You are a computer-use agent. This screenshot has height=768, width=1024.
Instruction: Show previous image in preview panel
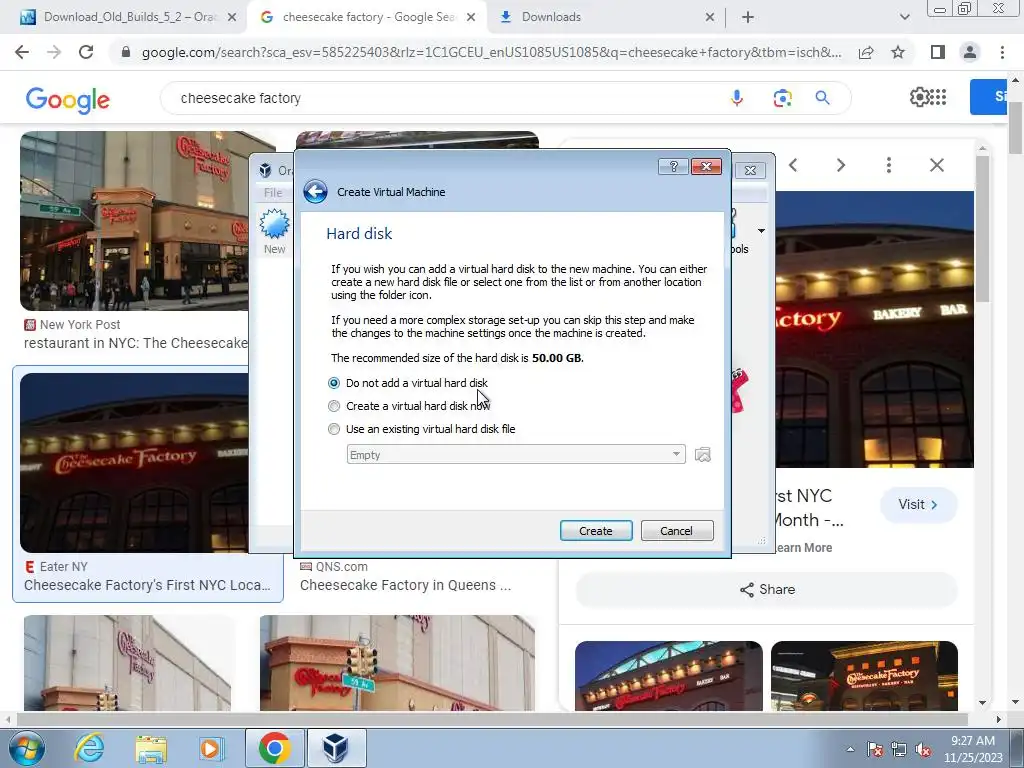coord(793,165)
